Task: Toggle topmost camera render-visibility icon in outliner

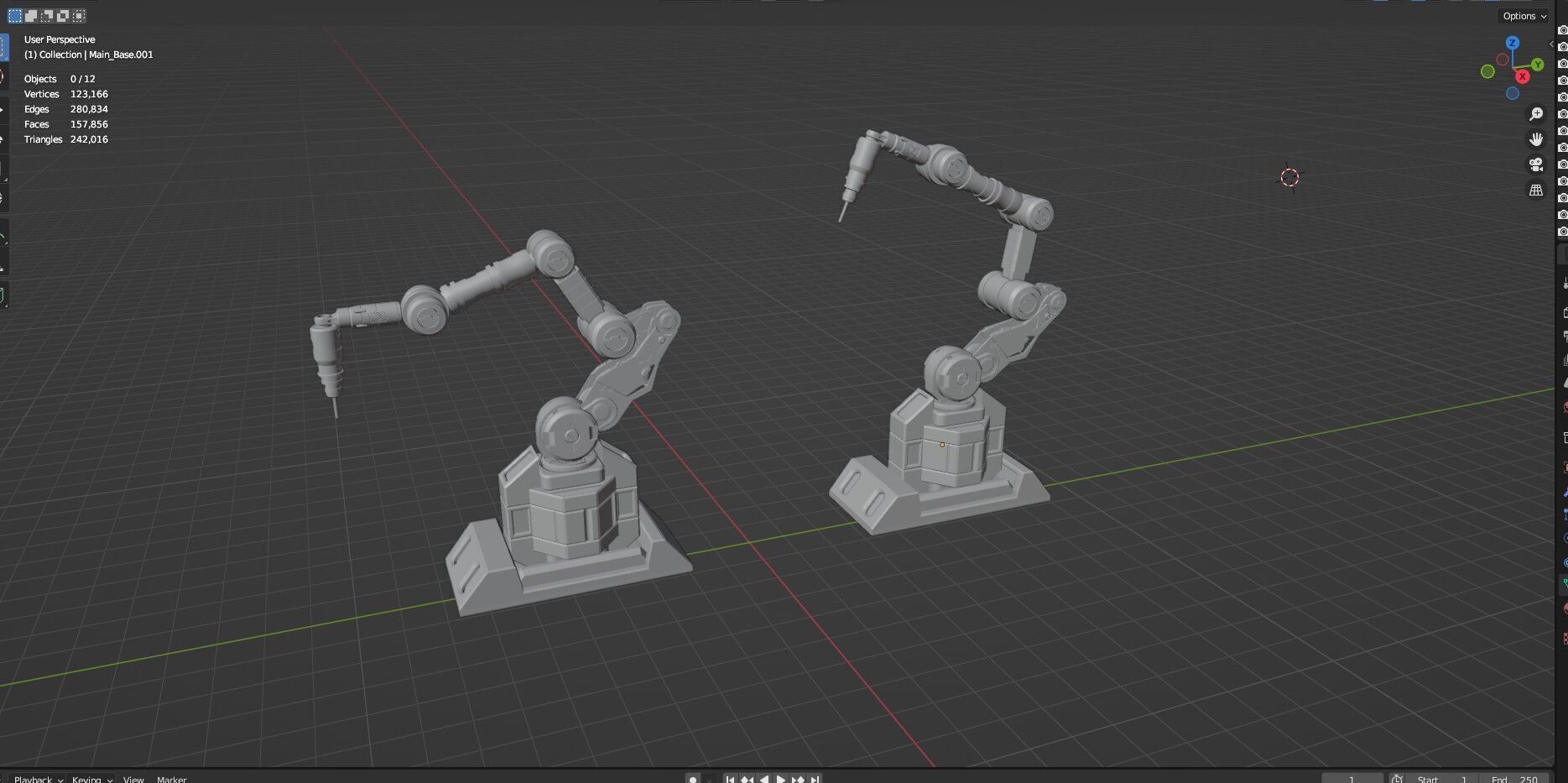Action: pyautogui.click(x=1562, y=30)
